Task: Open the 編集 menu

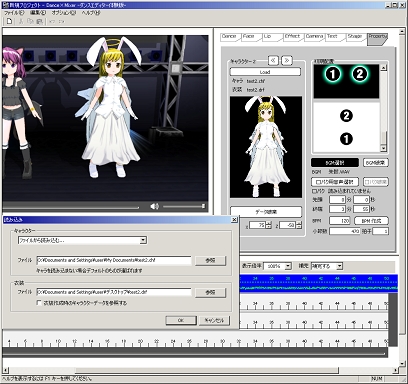Action: pos(38,13)
